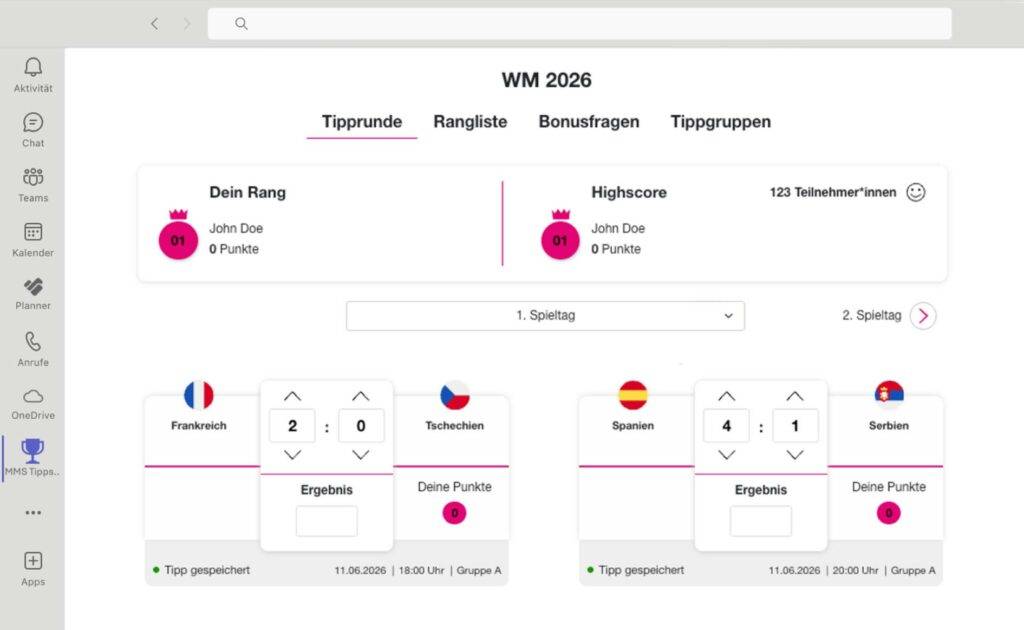
Task: Click the Ergebnis input field for Spanien versus Serbien
Action: pyautogui.click(x=760, y=520)
